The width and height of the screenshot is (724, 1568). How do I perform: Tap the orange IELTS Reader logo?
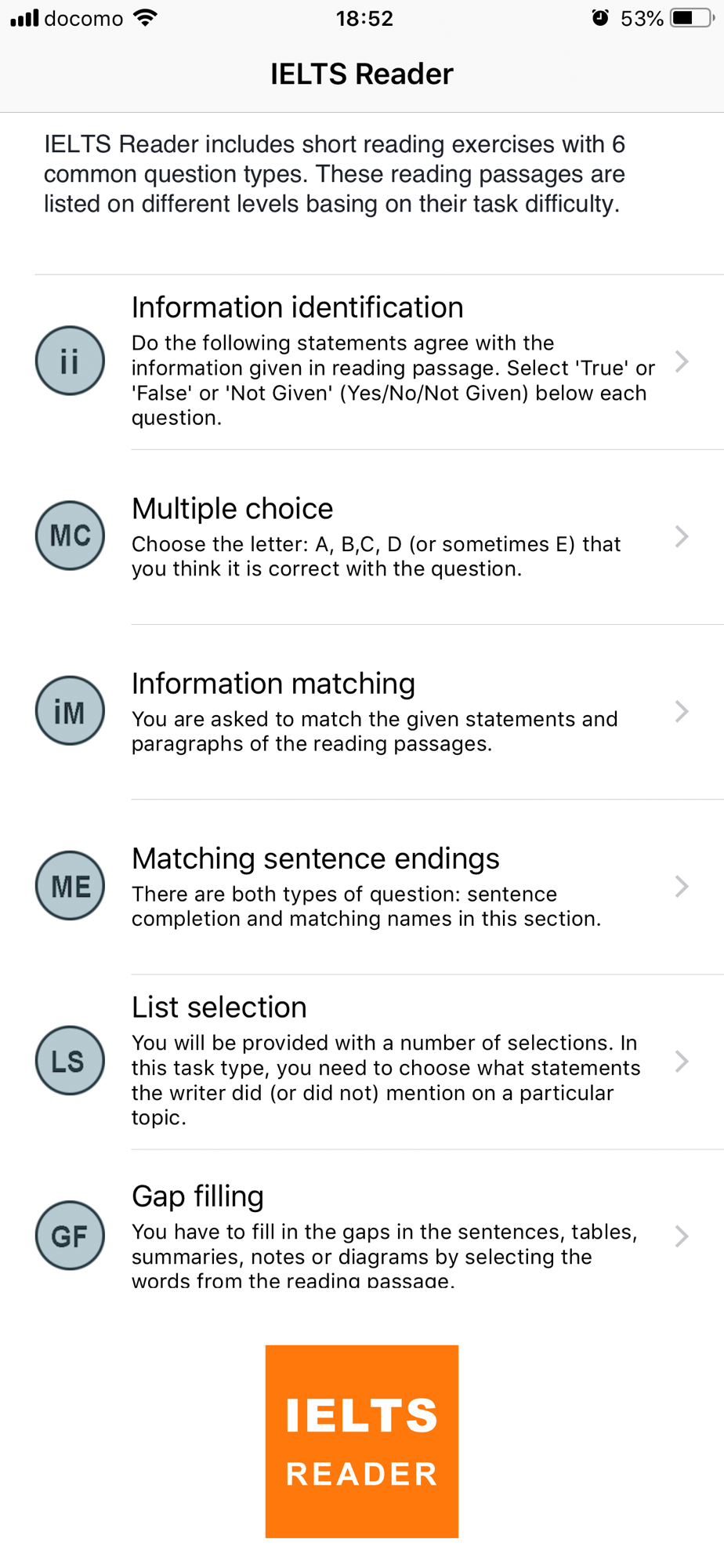[x=362, y=1441]
